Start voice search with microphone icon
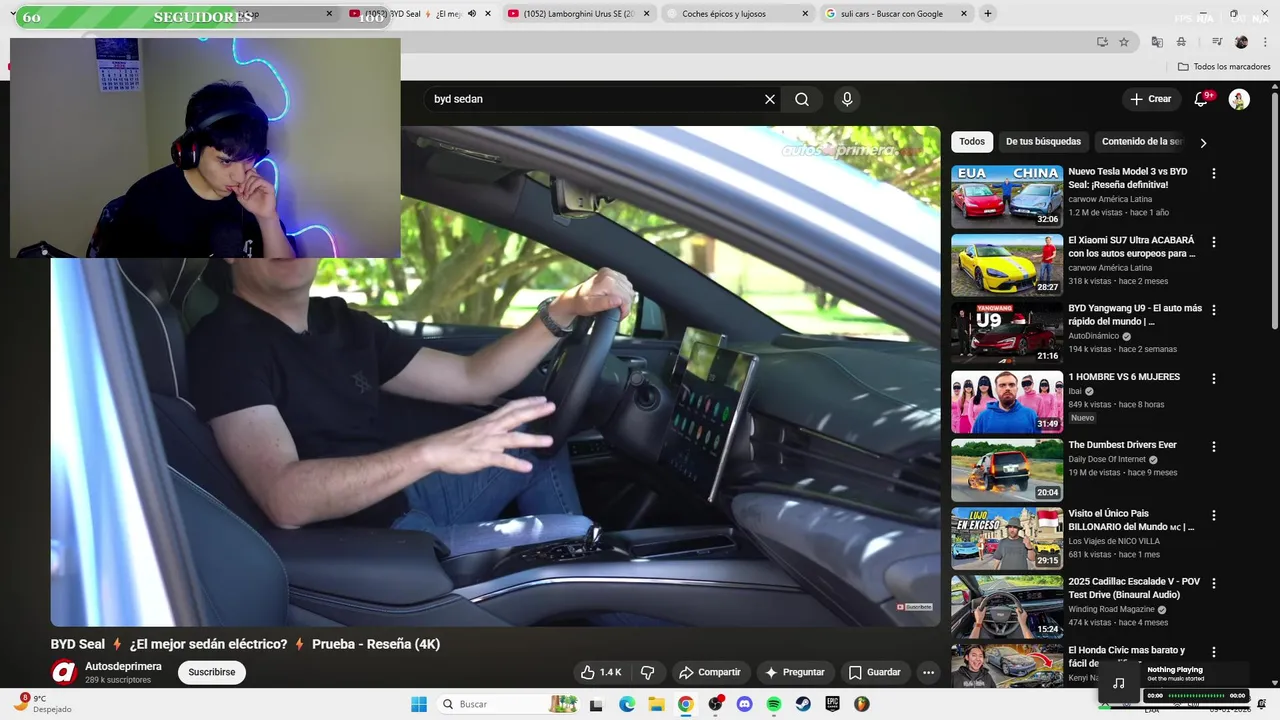Image resolution: width=1280 pixels, height=720 pixels. 847,99
